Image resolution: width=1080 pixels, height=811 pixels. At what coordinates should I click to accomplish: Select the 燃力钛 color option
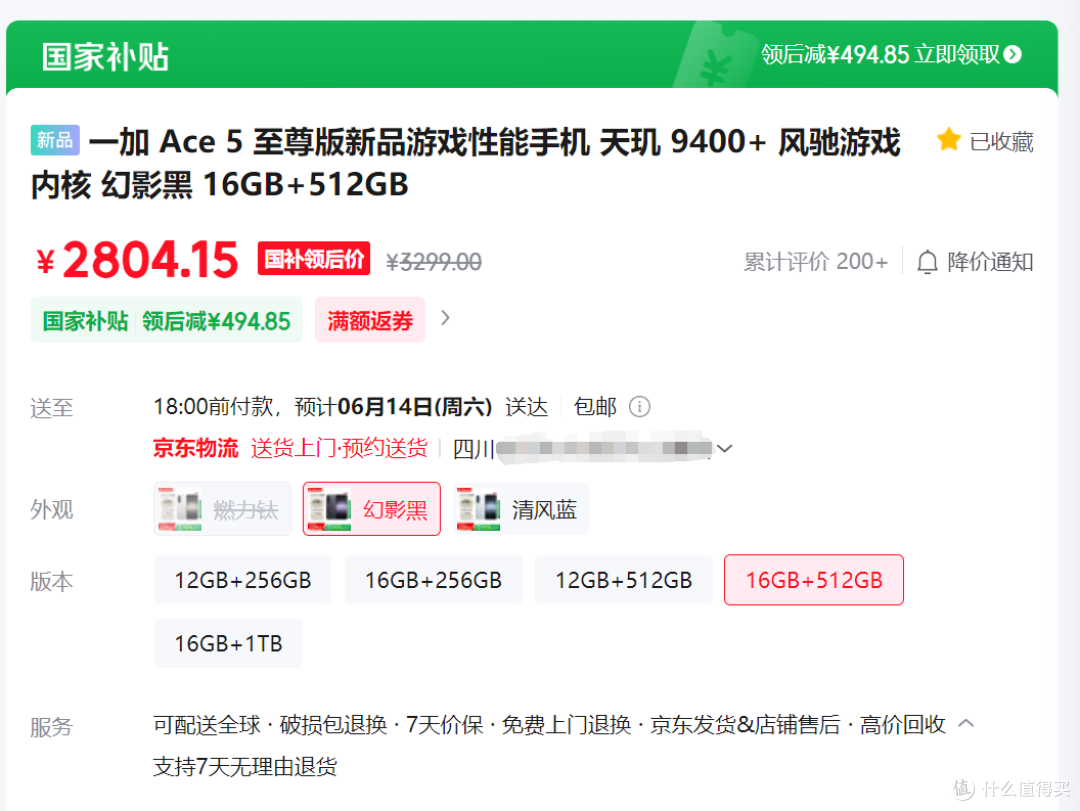point(222,509)
